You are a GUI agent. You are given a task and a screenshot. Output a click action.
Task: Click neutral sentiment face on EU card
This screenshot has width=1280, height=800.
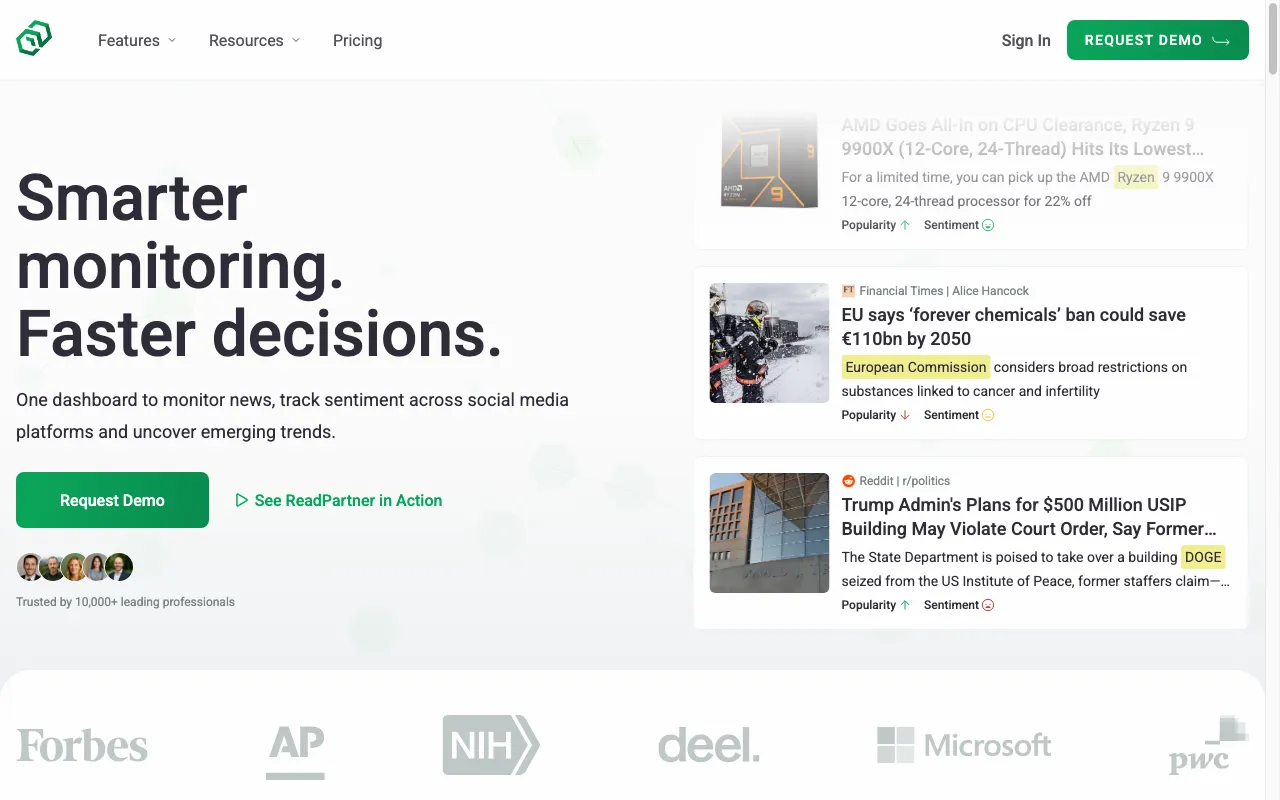point(988,415)
